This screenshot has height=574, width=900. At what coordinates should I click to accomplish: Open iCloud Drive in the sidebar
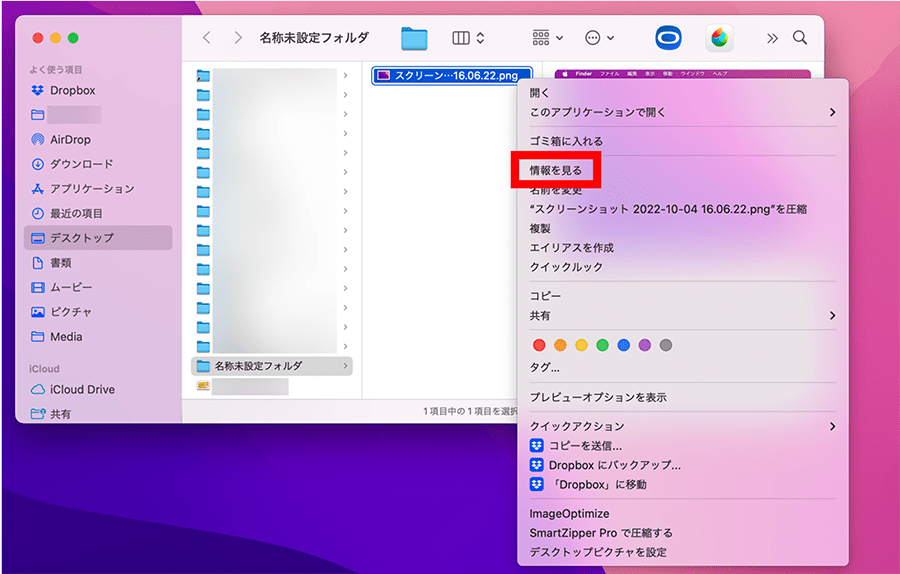[x=82, y=389]
